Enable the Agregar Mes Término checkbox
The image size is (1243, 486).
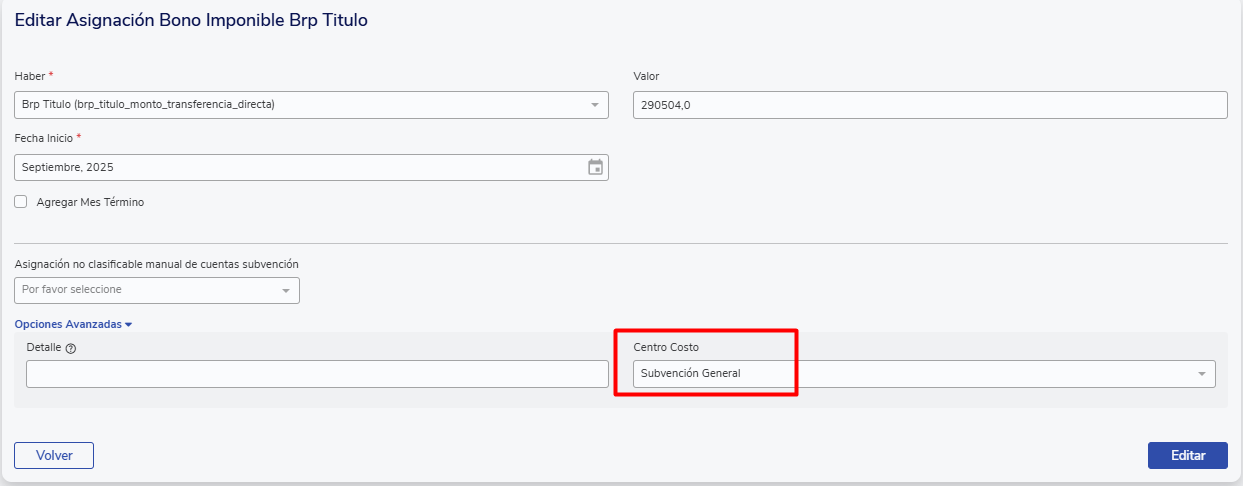click(x=21, y=202)
